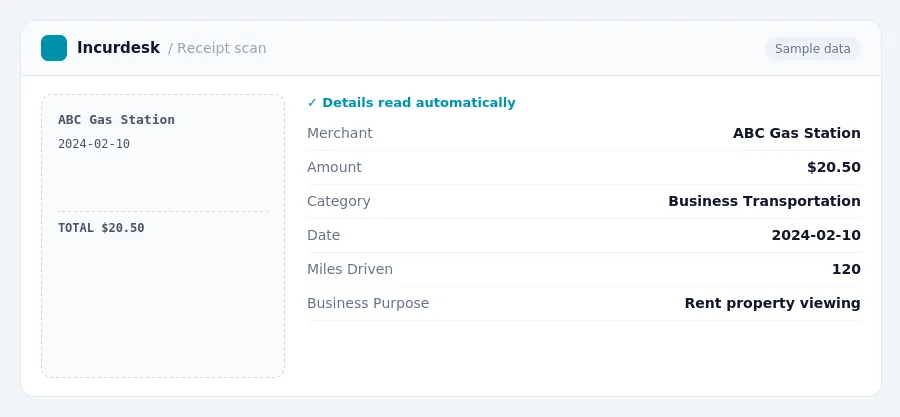The width and height of the screenshot is (900, 417).
Task: Click the Incurdesk app name
Action: click(118, 48)
